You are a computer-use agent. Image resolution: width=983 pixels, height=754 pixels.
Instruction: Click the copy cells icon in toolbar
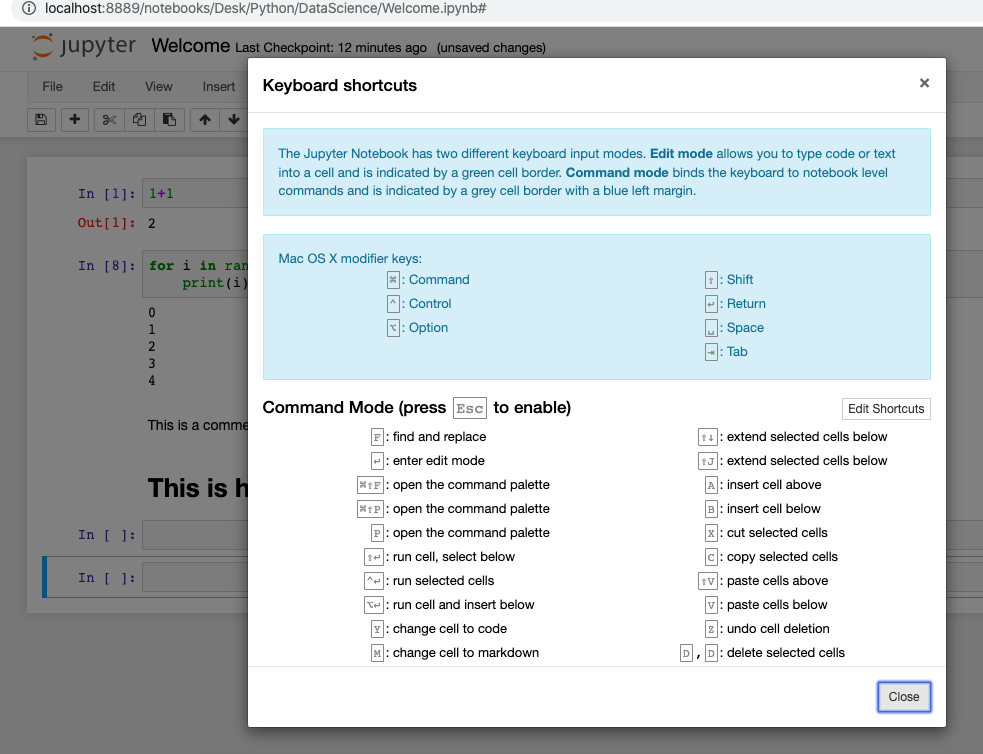(x=139, y=119)
